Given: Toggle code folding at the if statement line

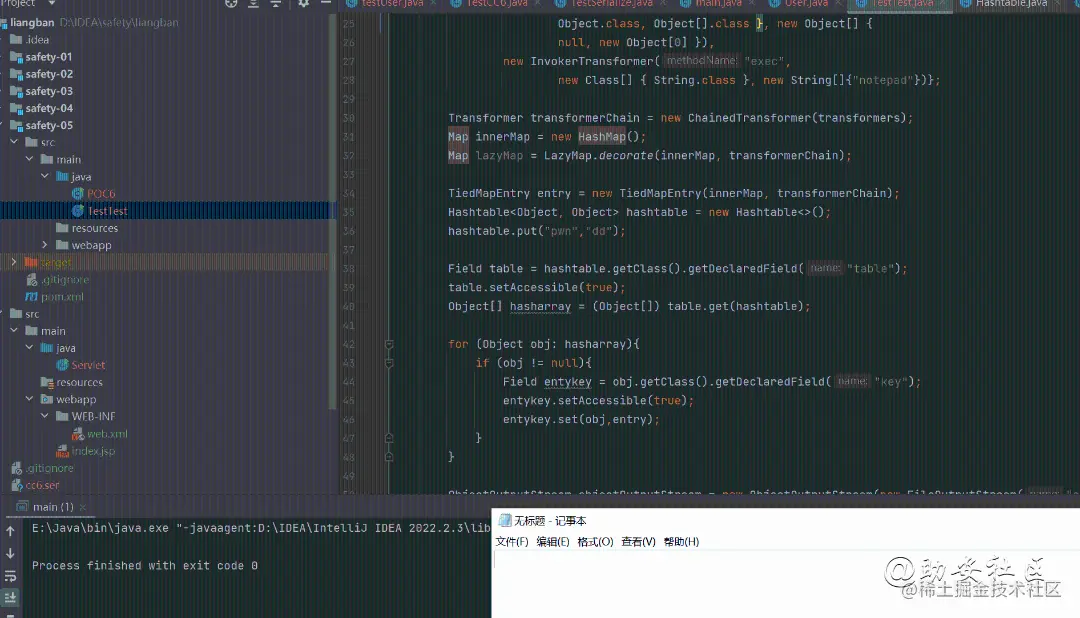Looking at the screenshot, I should [388, 362].
